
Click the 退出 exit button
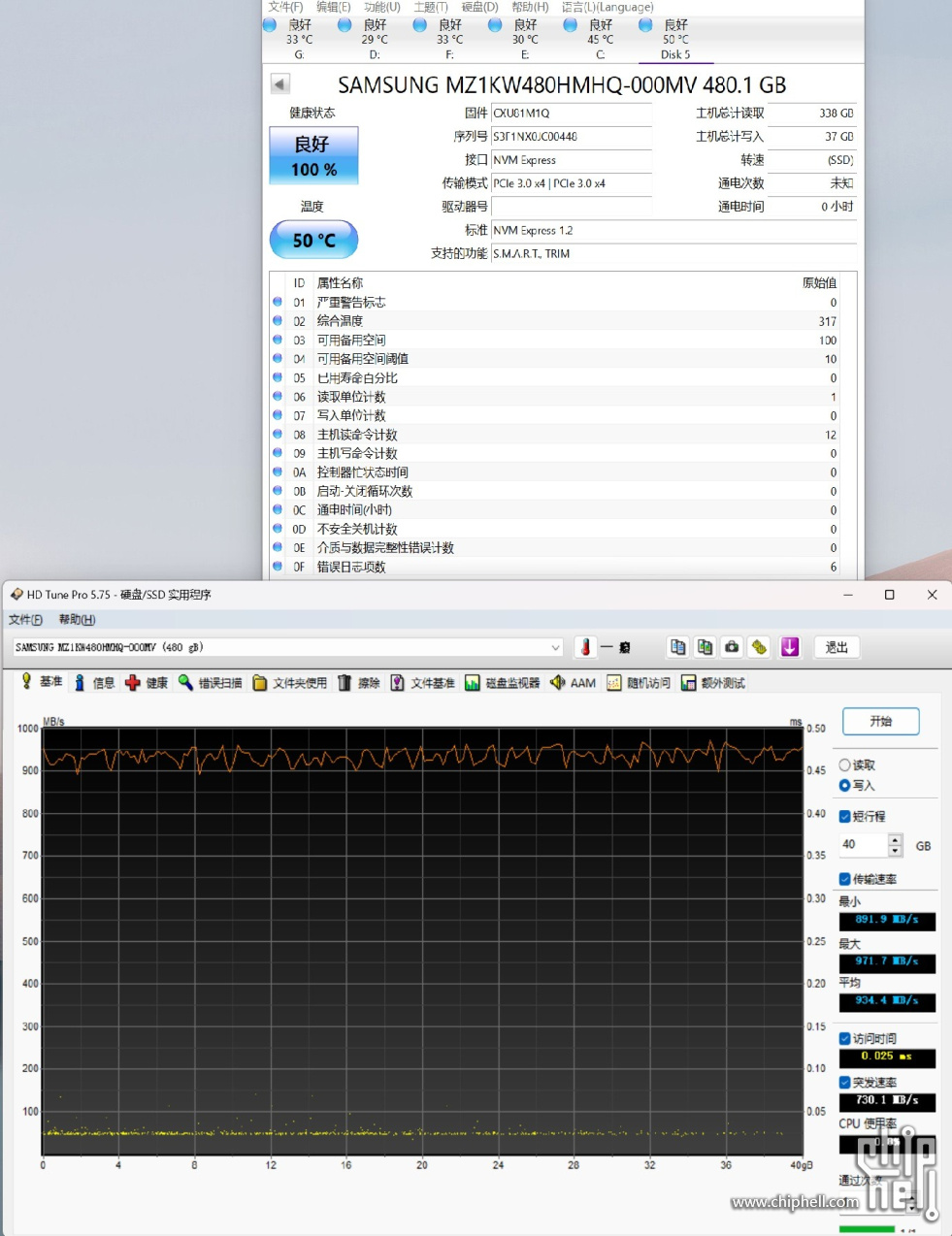[x=837, y=647]
